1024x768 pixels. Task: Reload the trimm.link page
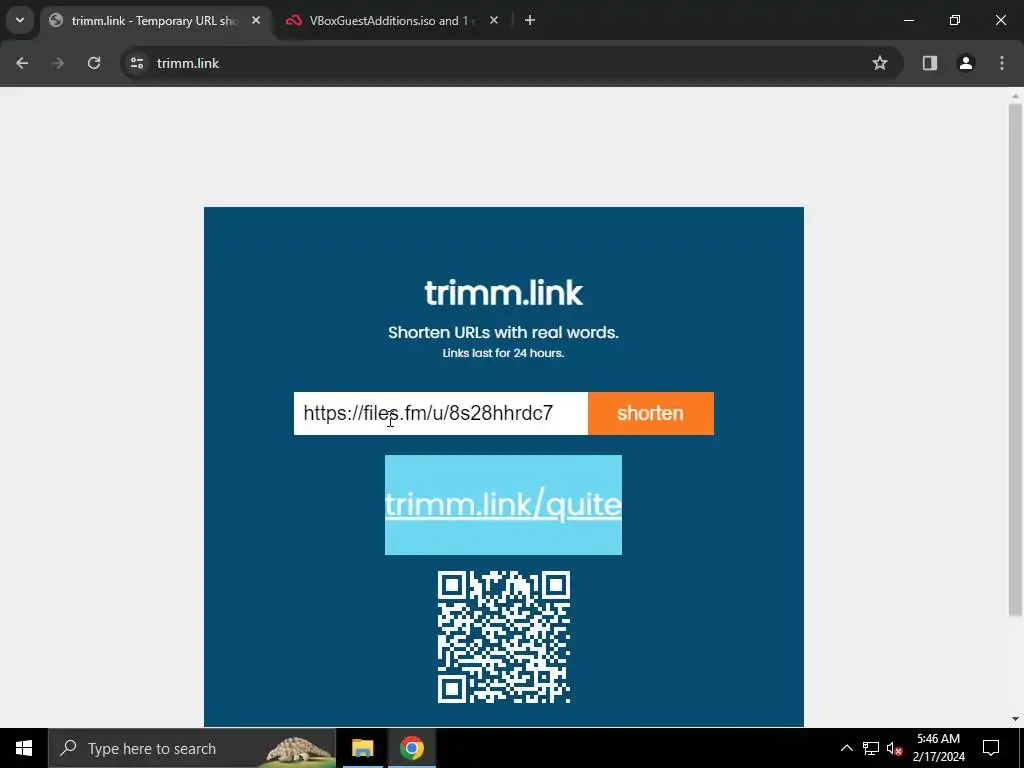[94, 63]
